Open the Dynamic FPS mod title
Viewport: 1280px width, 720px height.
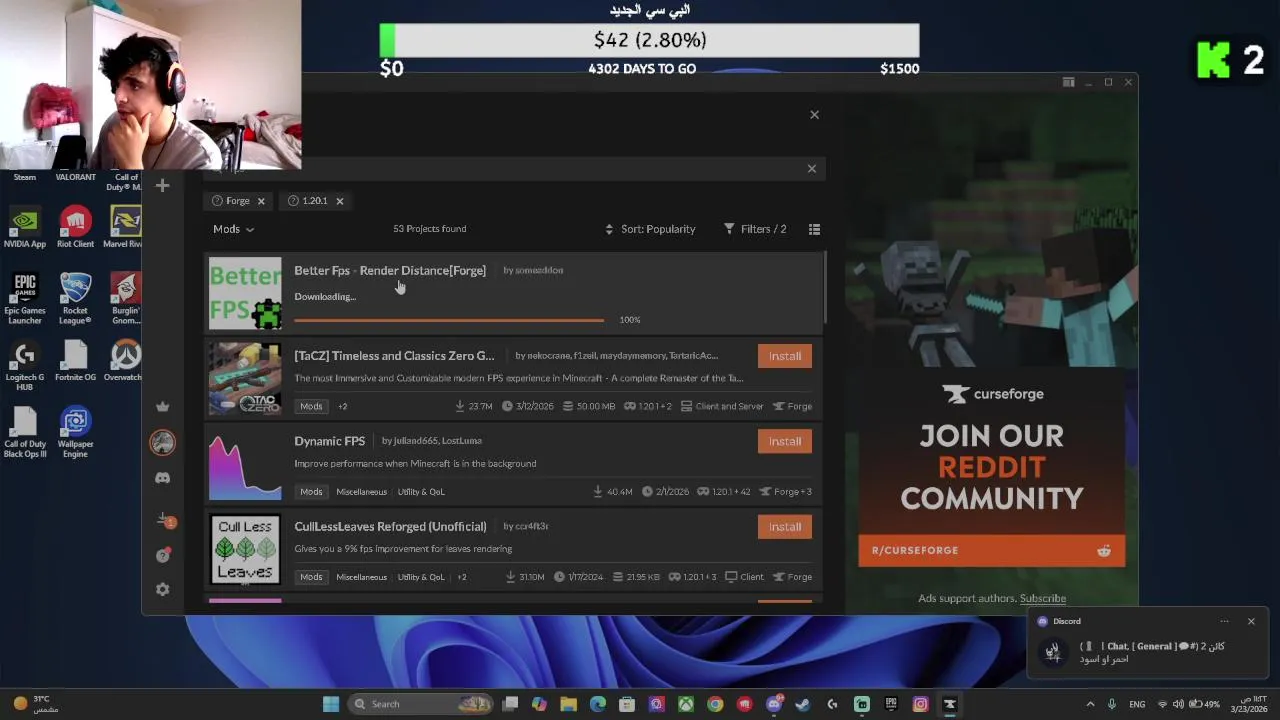click(x=330, y=441)
